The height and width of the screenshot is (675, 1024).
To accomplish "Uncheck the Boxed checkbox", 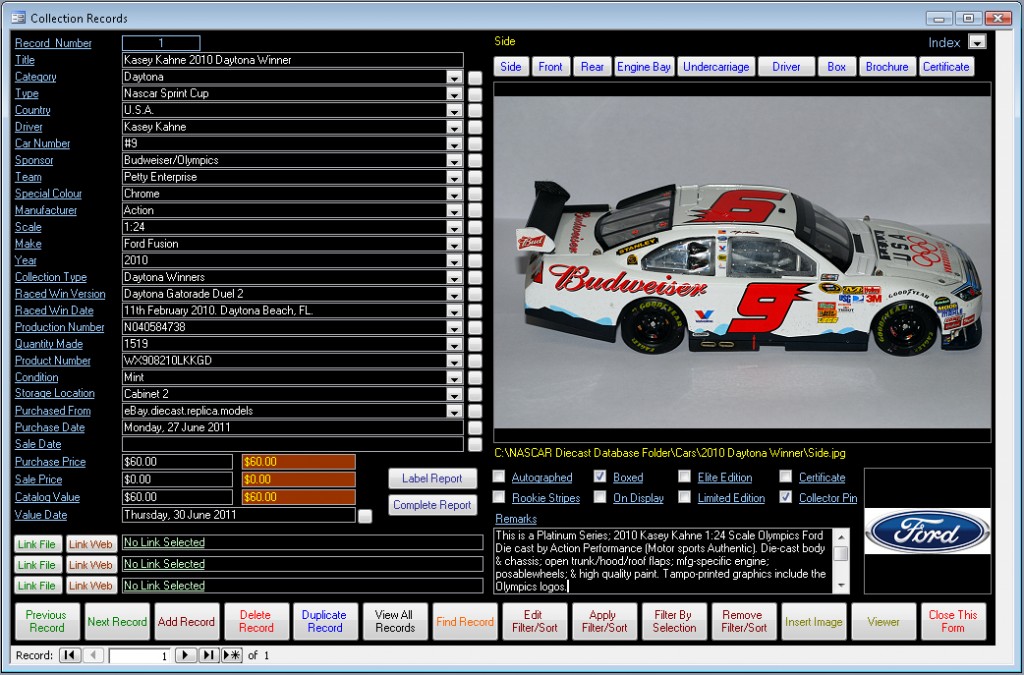I will [x=600, y=477].
